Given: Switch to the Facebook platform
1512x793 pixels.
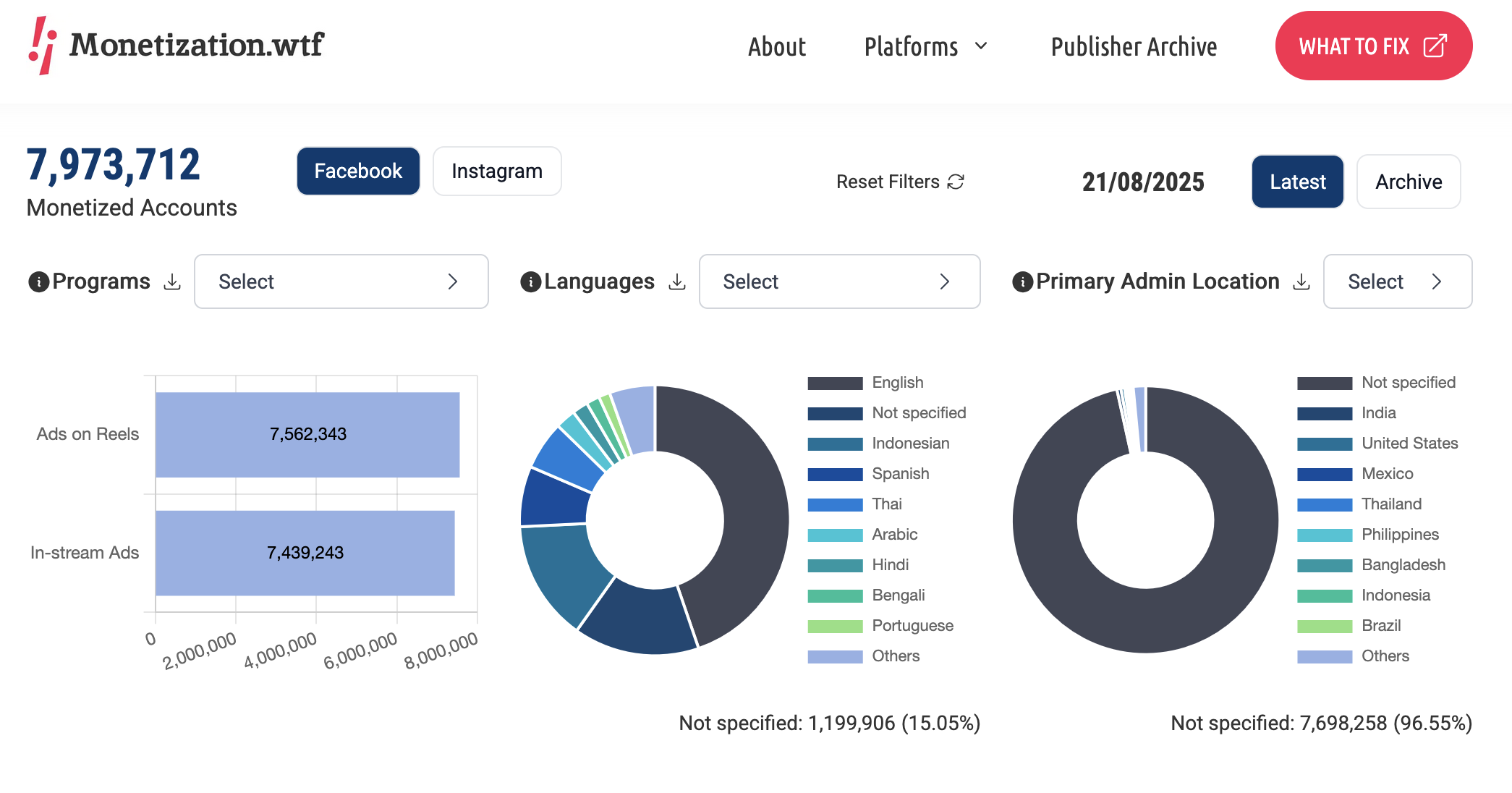Looking at the screenshot, I should point(358,171).
